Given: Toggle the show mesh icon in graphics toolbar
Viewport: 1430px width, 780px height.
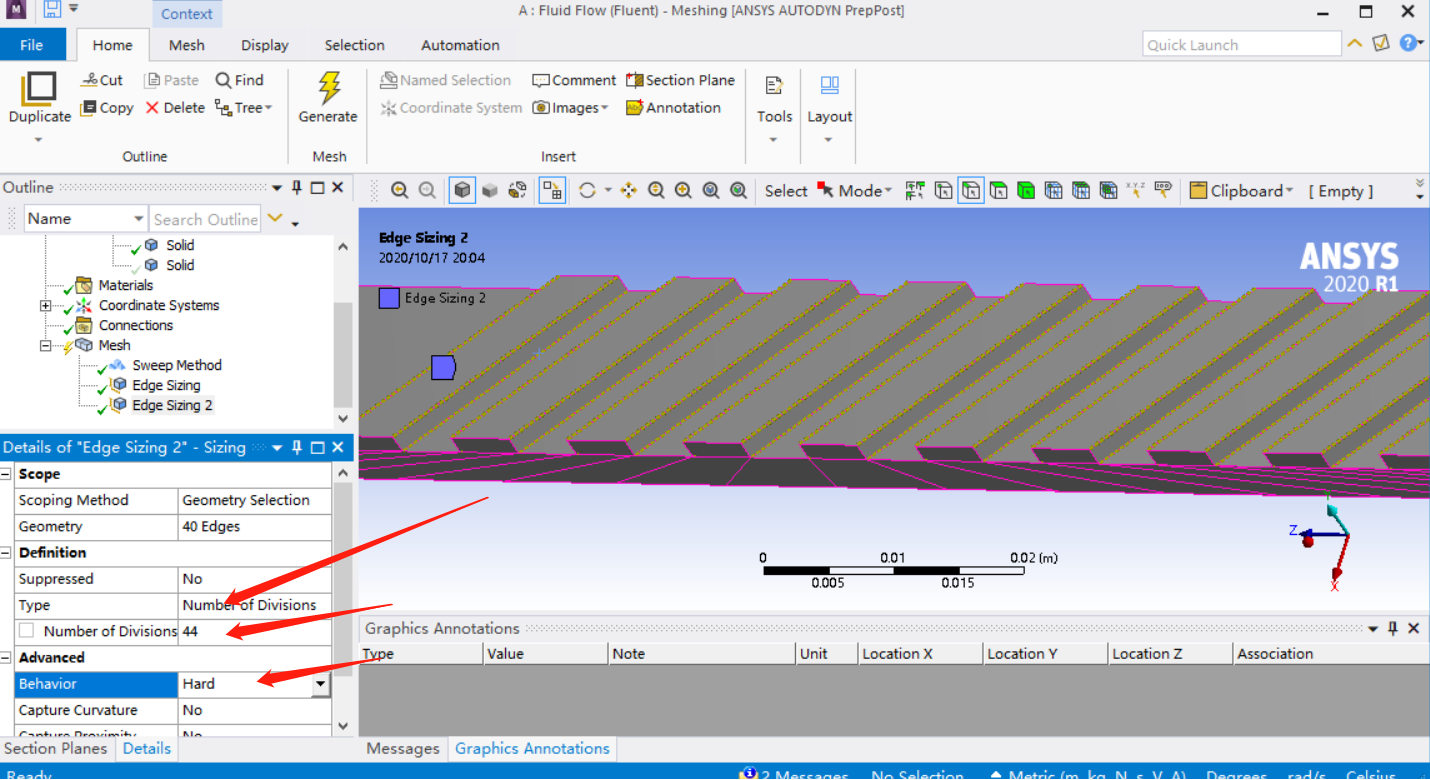Looking at the screenshot, I should 552,191.
